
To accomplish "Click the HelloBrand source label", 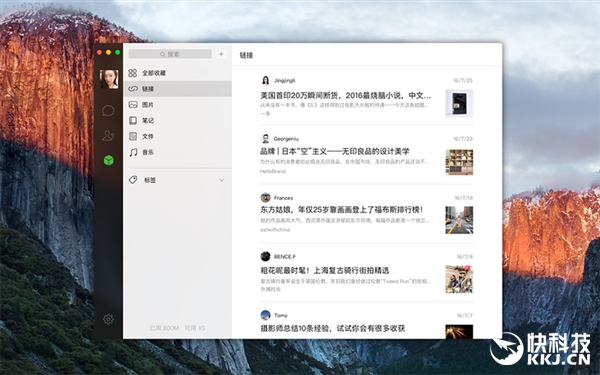I will click(x=273, y=171).
